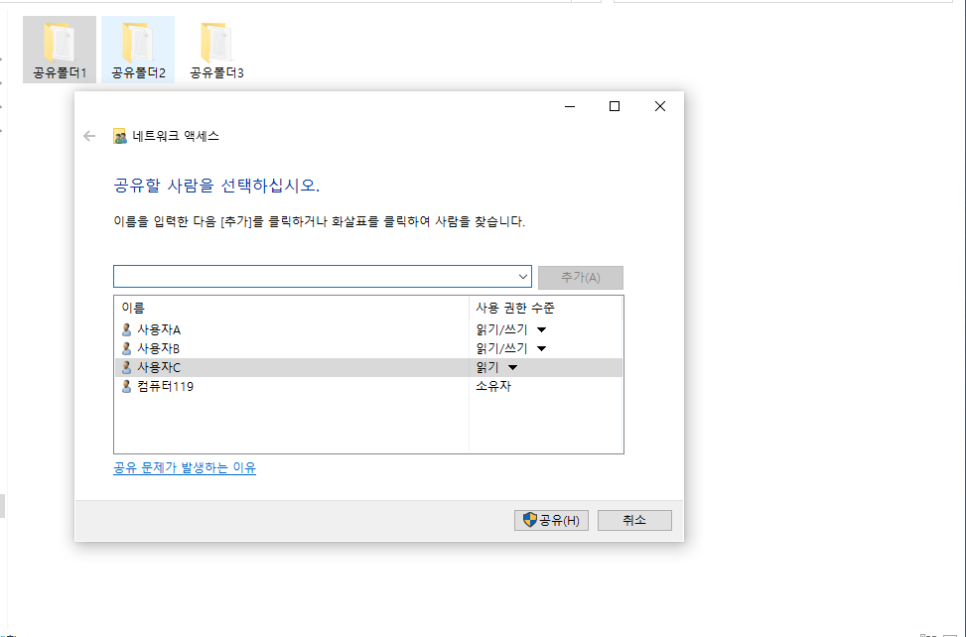The width and height of the screenshot is (966, 637).
Task: Click the back arrow in the 네트워크 액세스 dialog
Action: tap(89, 136)
